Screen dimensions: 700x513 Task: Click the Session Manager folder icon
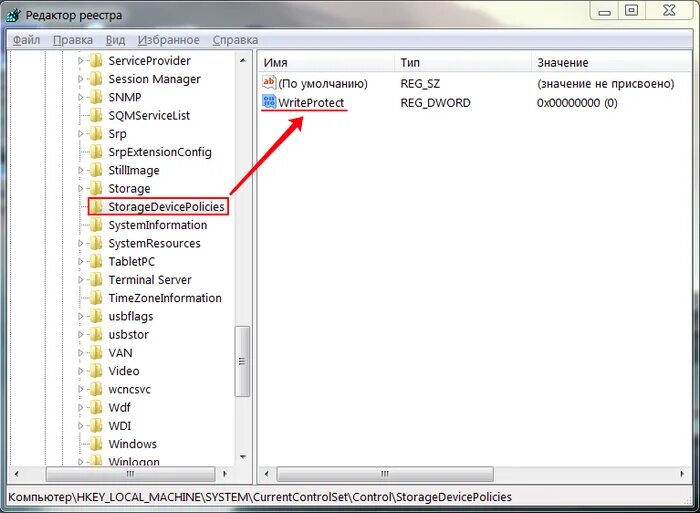click(x=96, y=79)
